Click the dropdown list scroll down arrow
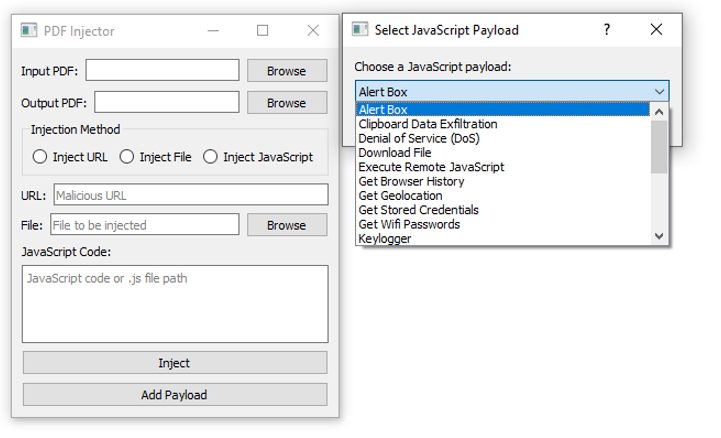 tap(659, 236)
